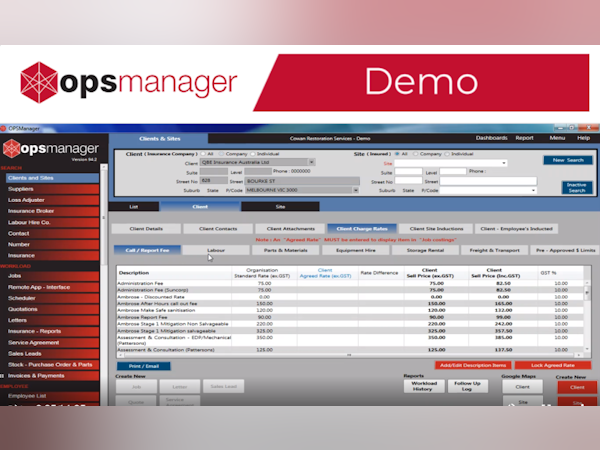Open the QBE Insurance Australia client dropdown
The width and height of the screenshot is (600, 450).
pyautogui.click(x=312, y=162)
